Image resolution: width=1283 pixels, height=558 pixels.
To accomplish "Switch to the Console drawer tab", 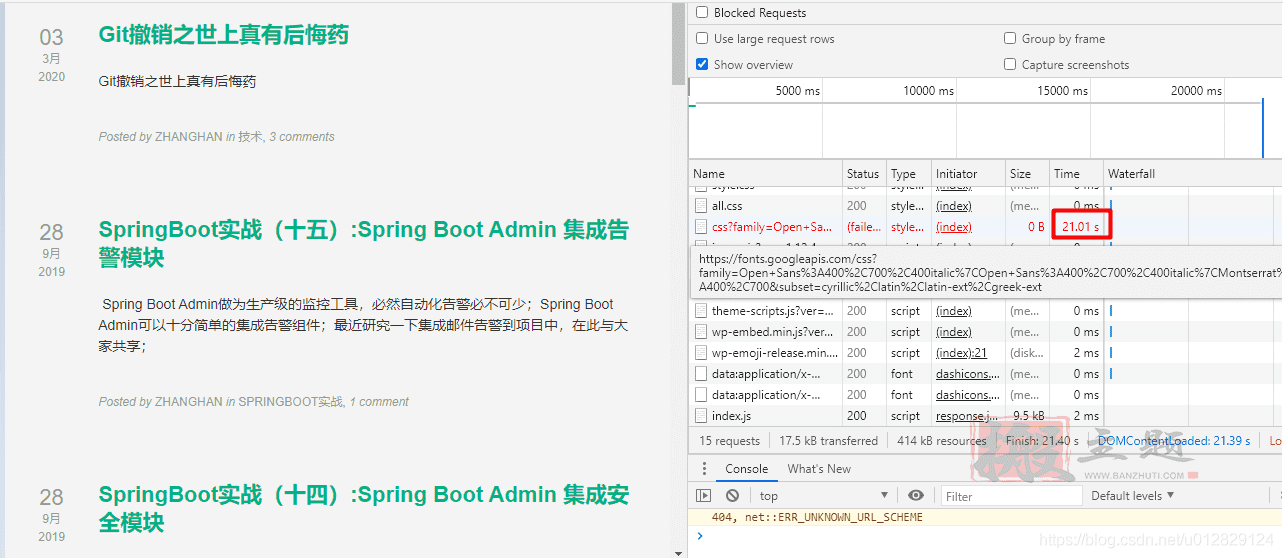I will [x=746, y=469].
